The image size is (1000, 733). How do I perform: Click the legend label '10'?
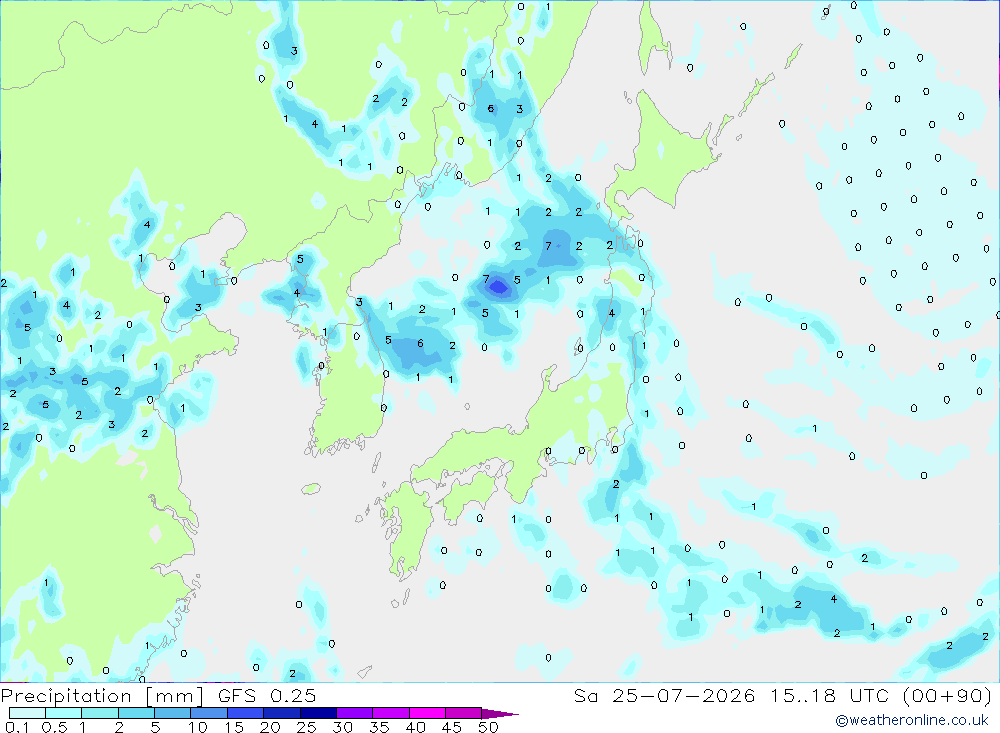point(198,727)
